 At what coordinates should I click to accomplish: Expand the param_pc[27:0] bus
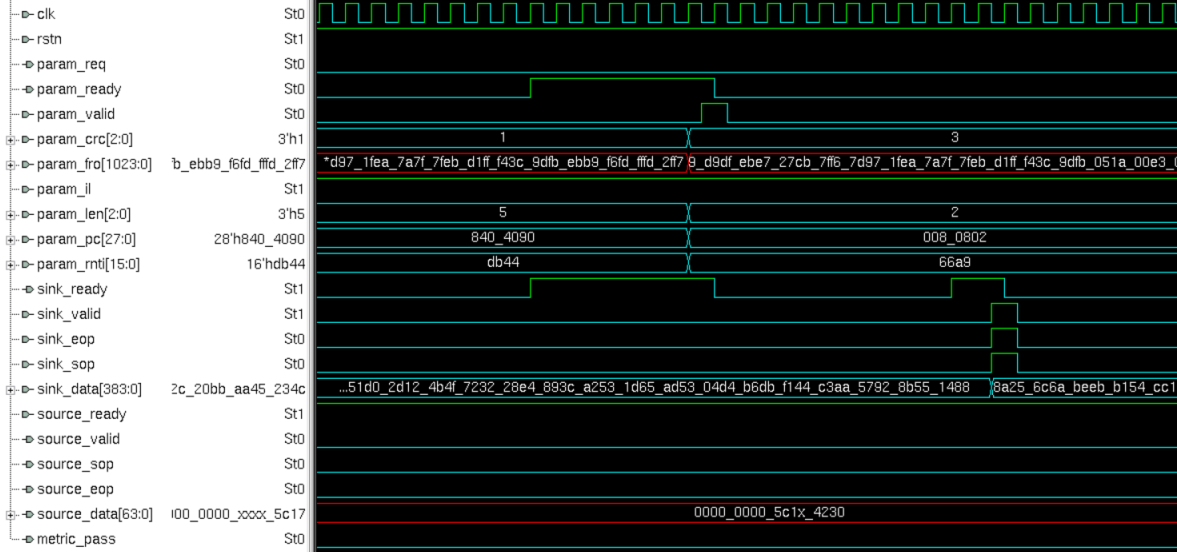[10, 240]
